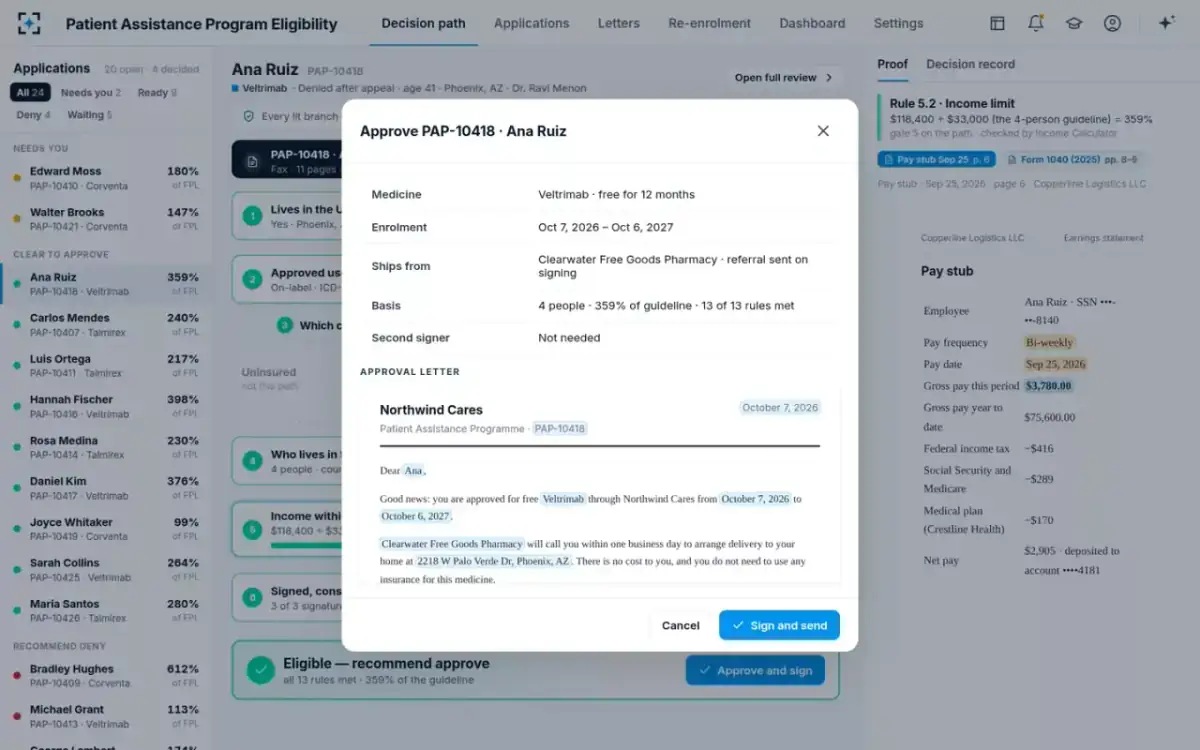Image resolution: width=1200 pixels, height=750 pixels.
Task: Filter applications by All 24
Action: (x=30, y=93)
